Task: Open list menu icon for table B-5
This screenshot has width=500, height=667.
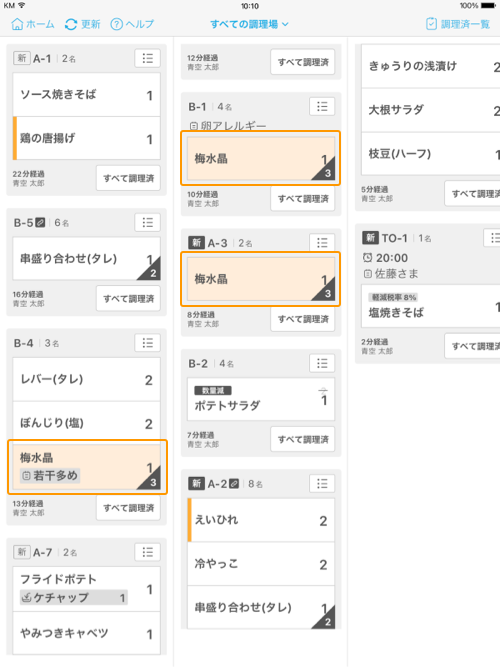Action: click(x=148, y=222)
